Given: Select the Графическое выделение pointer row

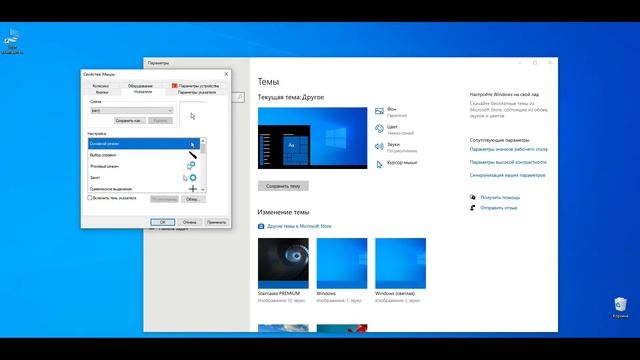Looking at the screenshot, I should click(144, 189).
